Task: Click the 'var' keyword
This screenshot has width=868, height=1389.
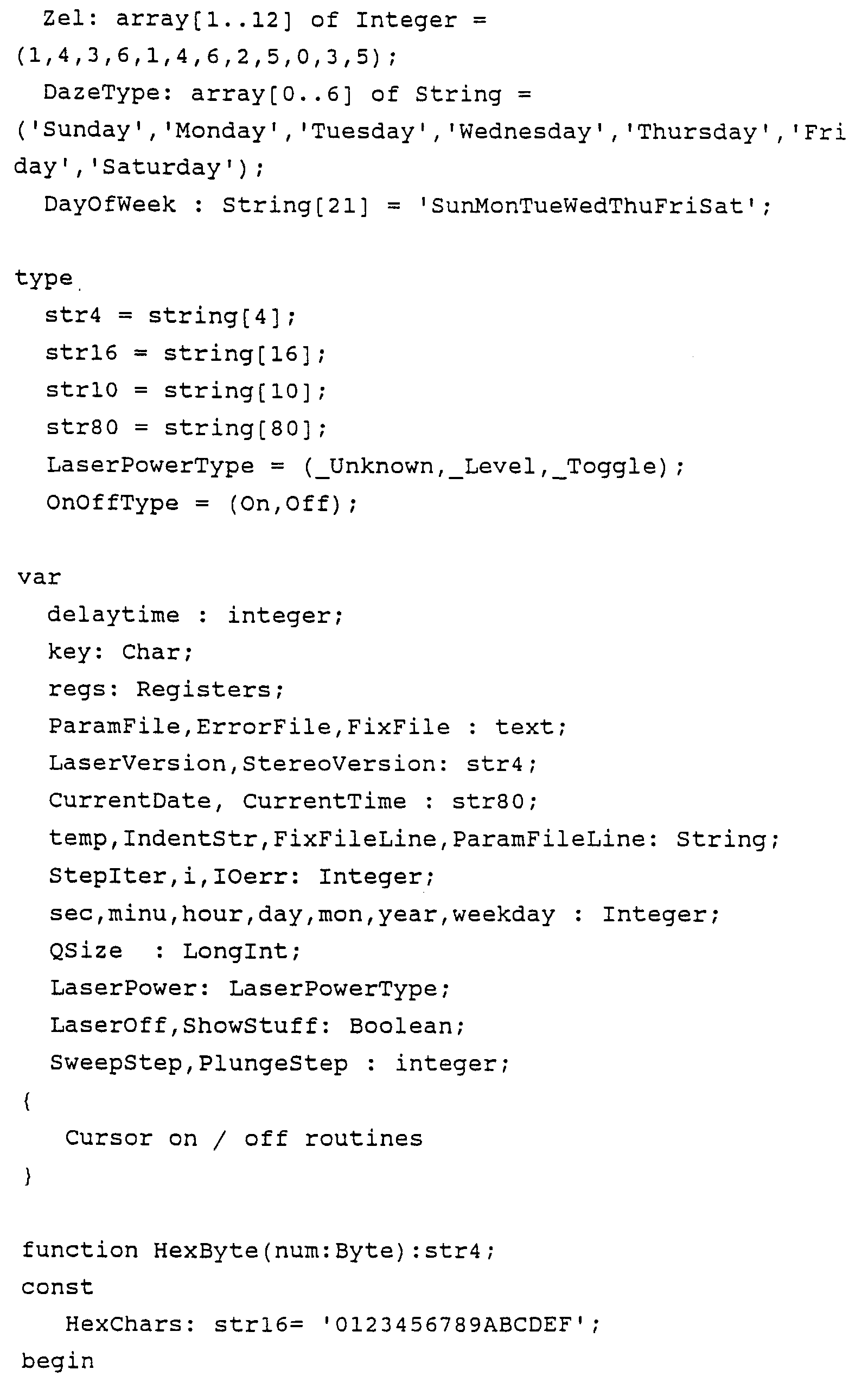Action: tap(39, 577)
